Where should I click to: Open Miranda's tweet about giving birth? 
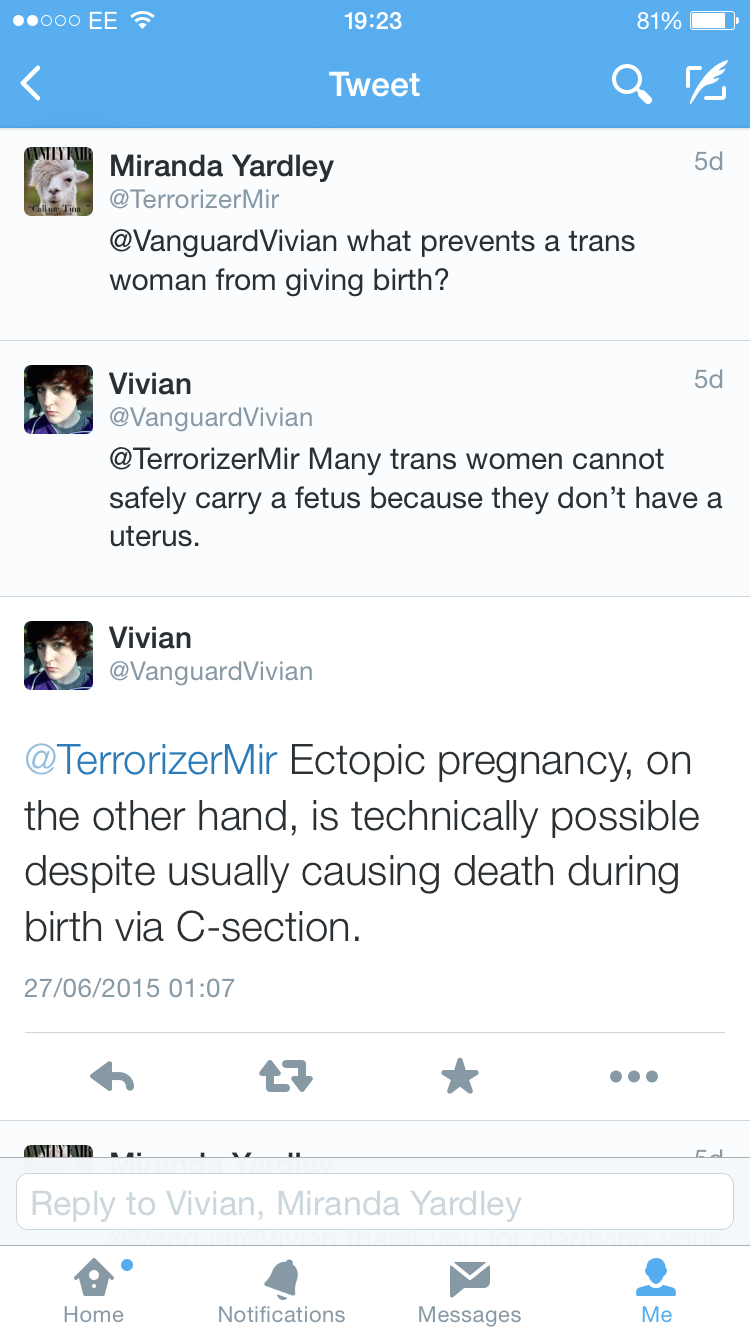click(372, 260)
